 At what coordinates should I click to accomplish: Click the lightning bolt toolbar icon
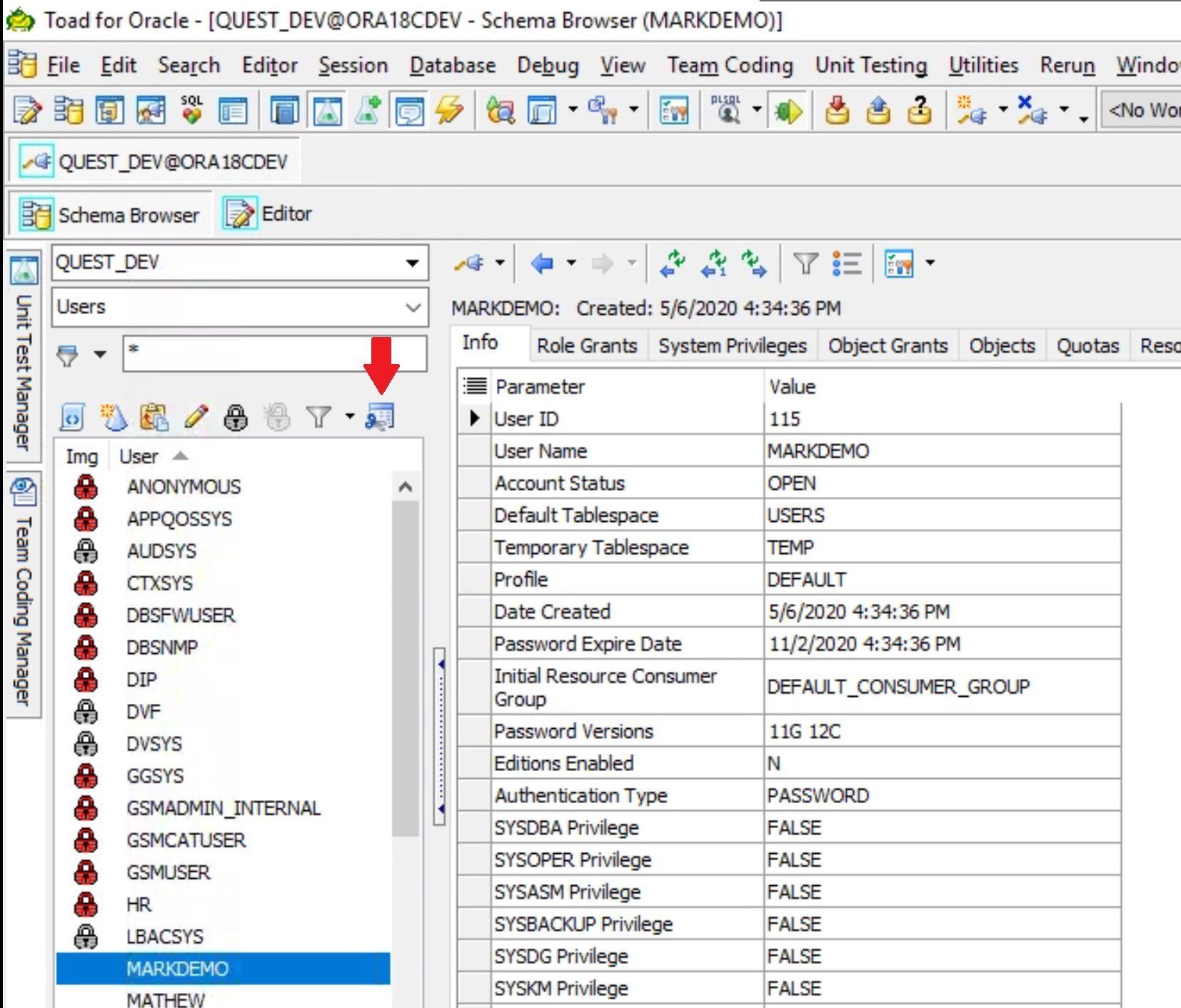pyautogui.click(x=449, y=111)
